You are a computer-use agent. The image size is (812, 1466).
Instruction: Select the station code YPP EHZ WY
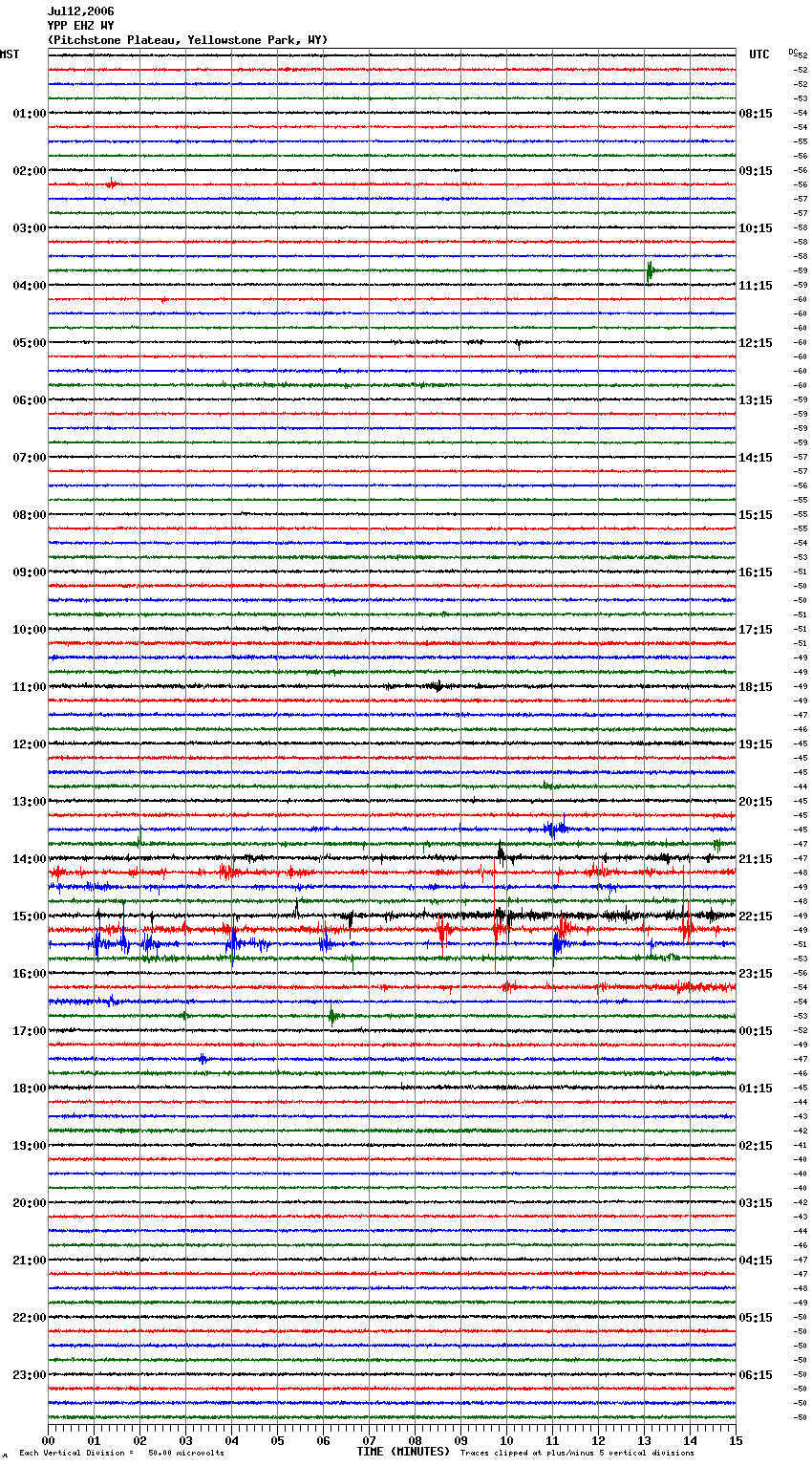(x=80, y=26)
